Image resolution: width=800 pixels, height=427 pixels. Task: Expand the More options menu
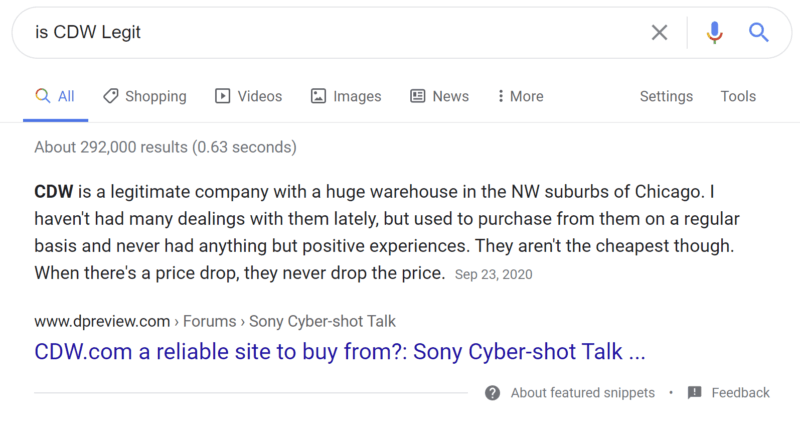click(x=520, y=96)
